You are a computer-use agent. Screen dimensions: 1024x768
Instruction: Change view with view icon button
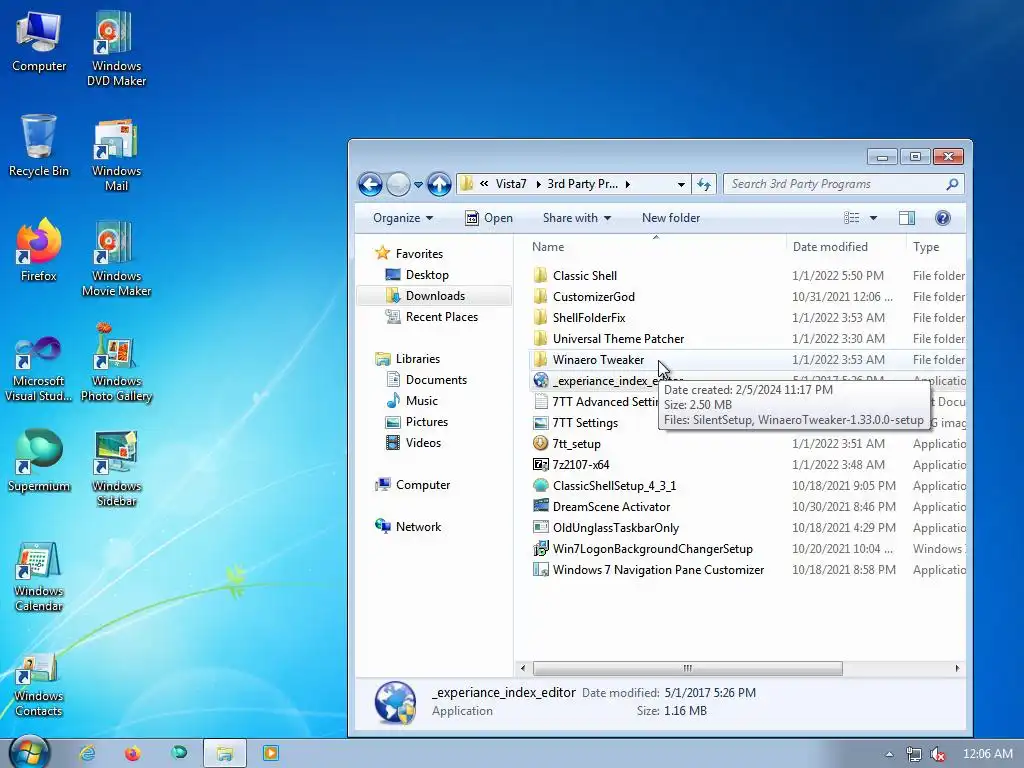click(x=851, y=218)
